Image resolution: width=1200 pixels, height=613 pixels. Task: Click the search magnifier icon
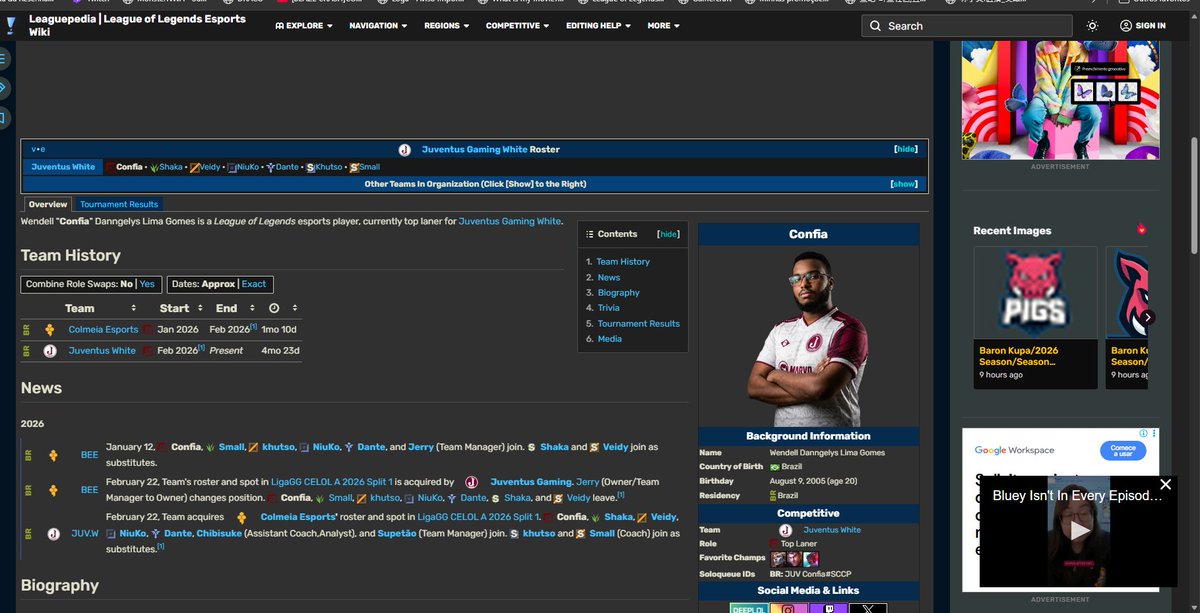[x=876, y=26]
